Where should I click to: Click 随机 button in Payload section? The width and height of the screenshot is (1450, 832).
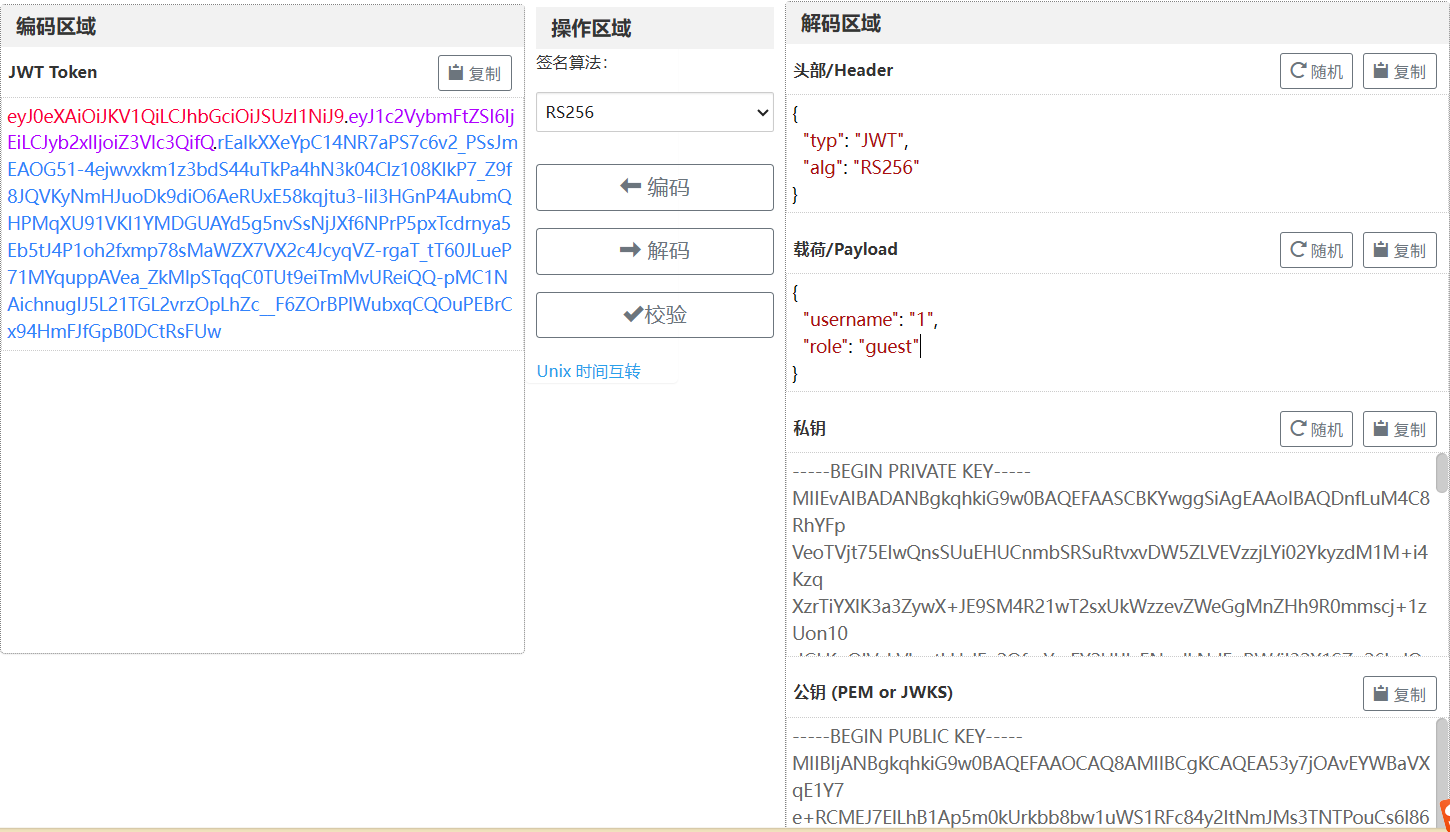click(x=1316, y=250)
